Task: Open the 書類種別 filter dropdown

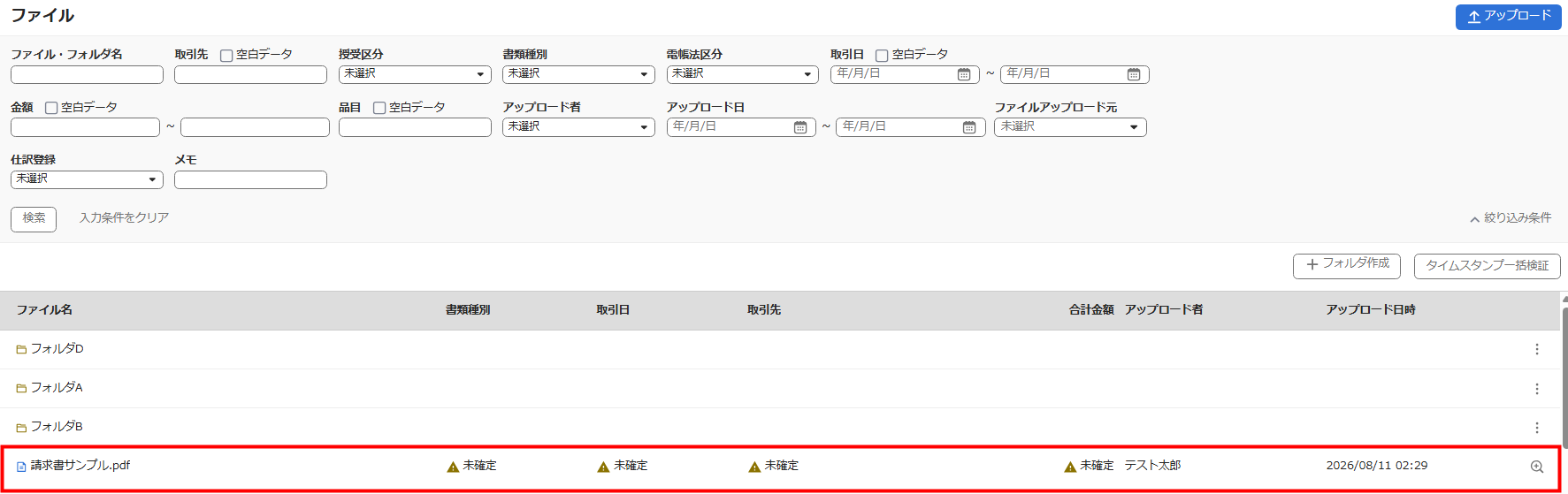Action: tap(579, 74)
